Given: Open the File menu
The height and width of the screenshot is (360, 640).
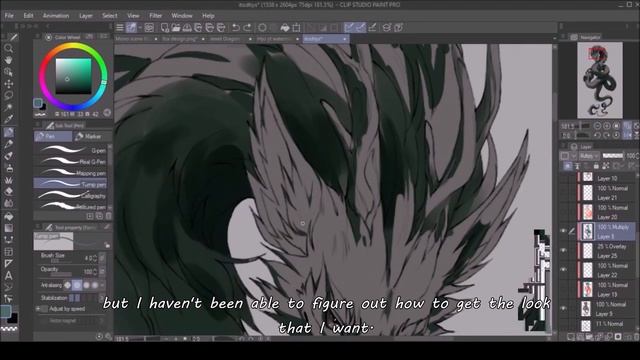Looking at the screenshot, I should [9, 16].
